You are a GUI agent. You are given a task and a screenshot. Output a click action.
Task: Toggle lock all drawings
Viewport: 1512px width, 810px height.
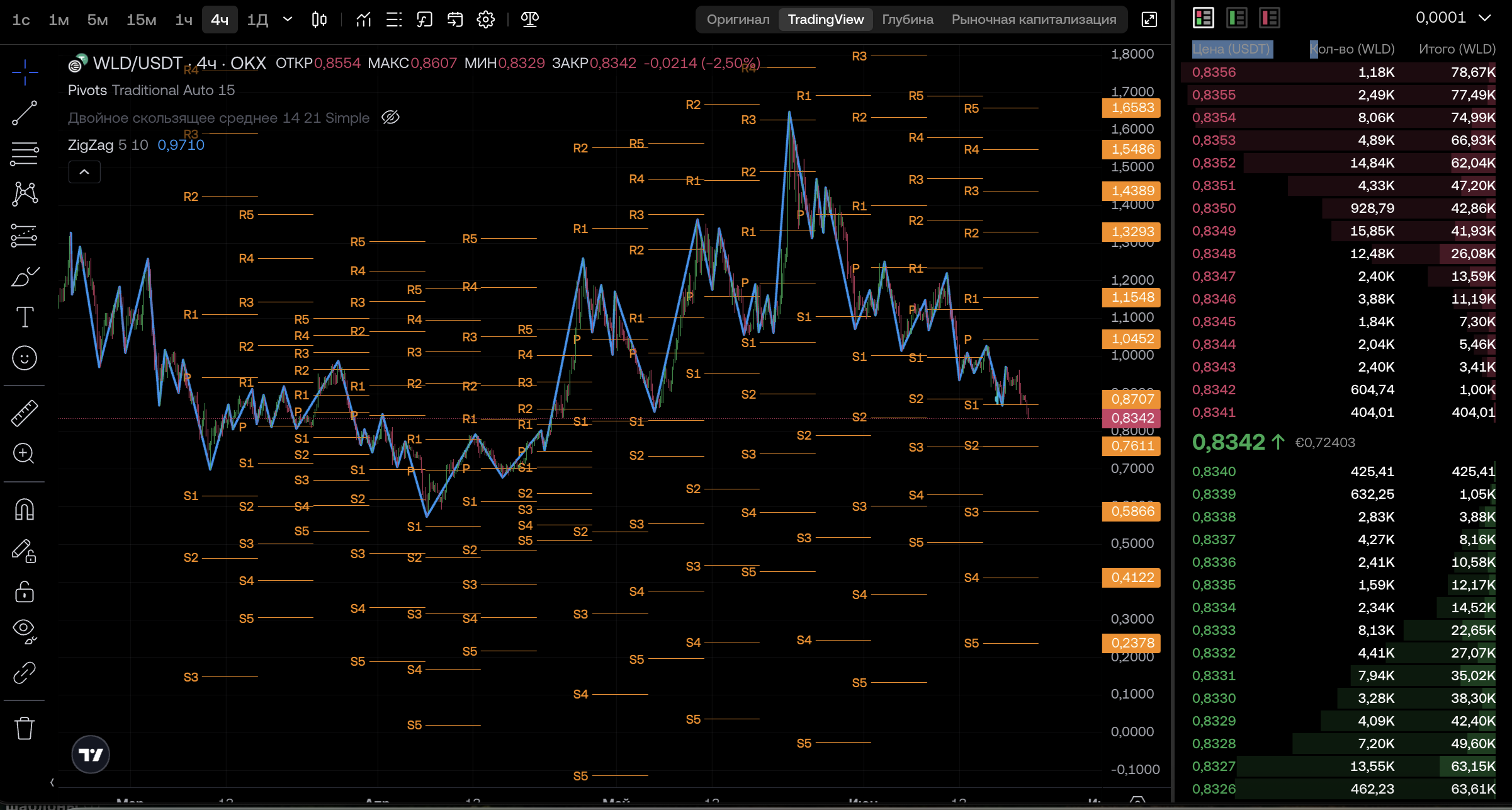25,591
